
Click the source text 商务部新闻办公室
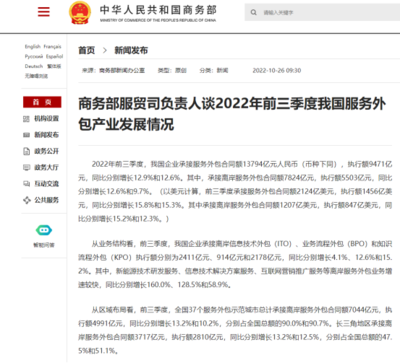pyautogui.click(x=122, y=70)
